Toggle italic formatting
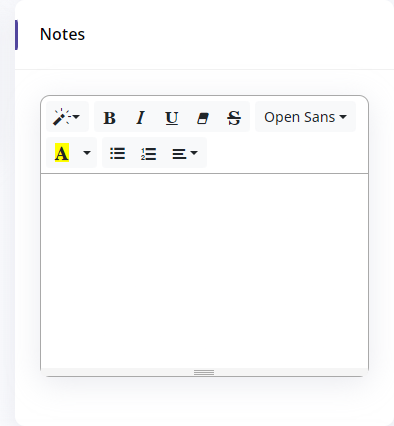Screen dimensions: 394x426 (x=140, y=117)
